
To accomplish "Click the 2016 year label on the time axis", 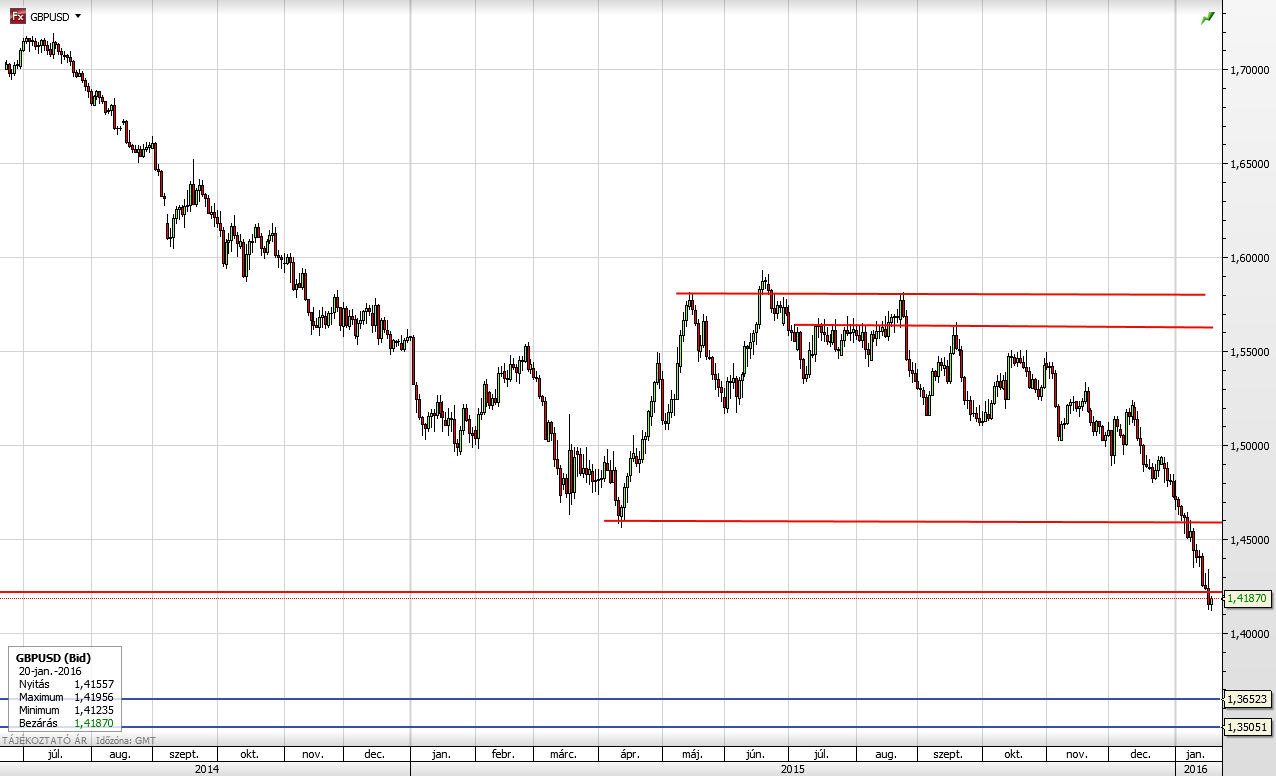I will (x=1196, y=769).
